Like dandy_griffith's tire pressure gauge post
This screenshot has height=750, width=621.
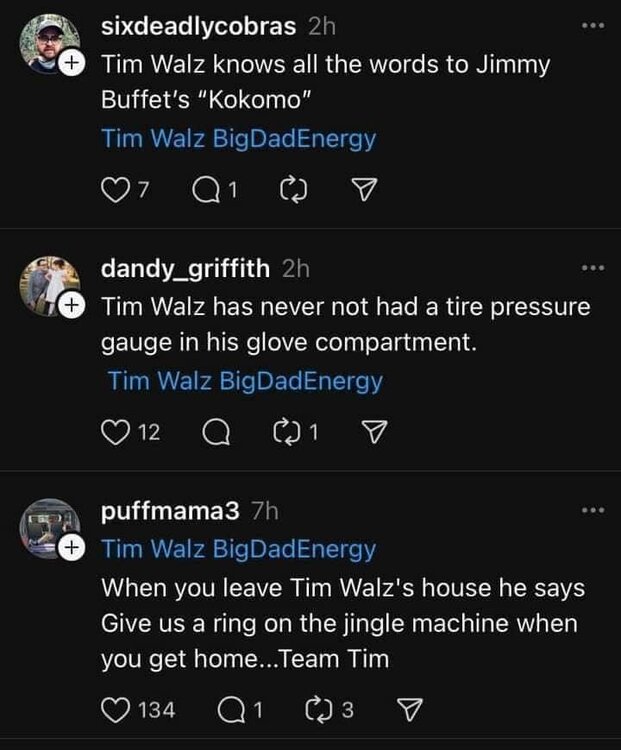coord(115,432)
